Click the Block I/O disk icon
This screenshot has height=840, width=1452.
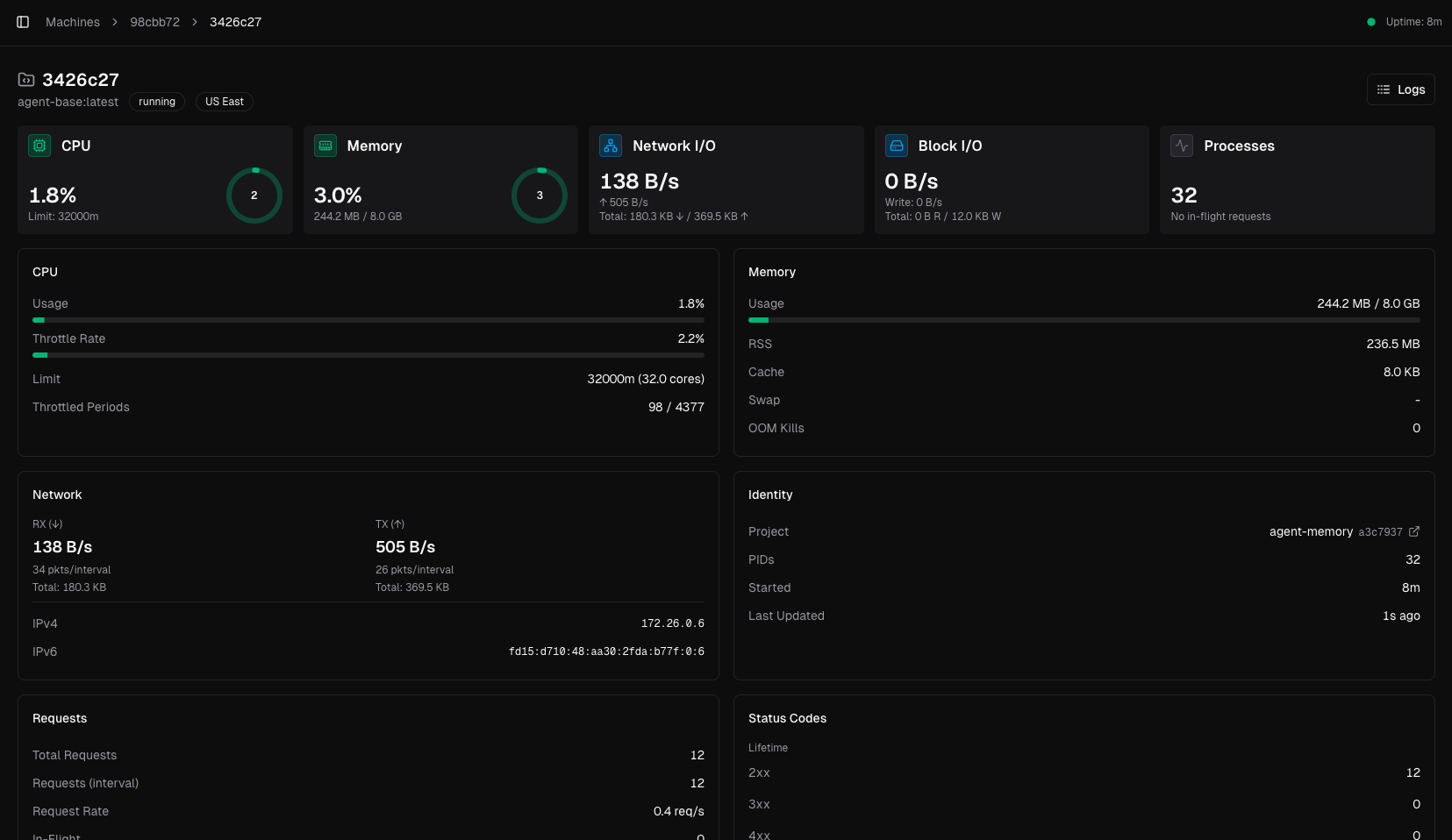tap(897, 146)
